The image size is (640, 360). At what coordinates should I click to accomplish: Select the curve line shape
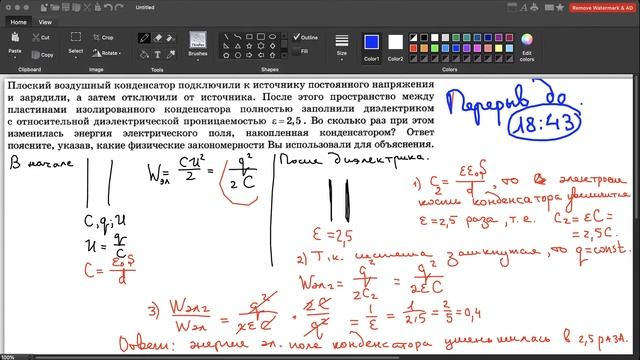coord(238,37)
